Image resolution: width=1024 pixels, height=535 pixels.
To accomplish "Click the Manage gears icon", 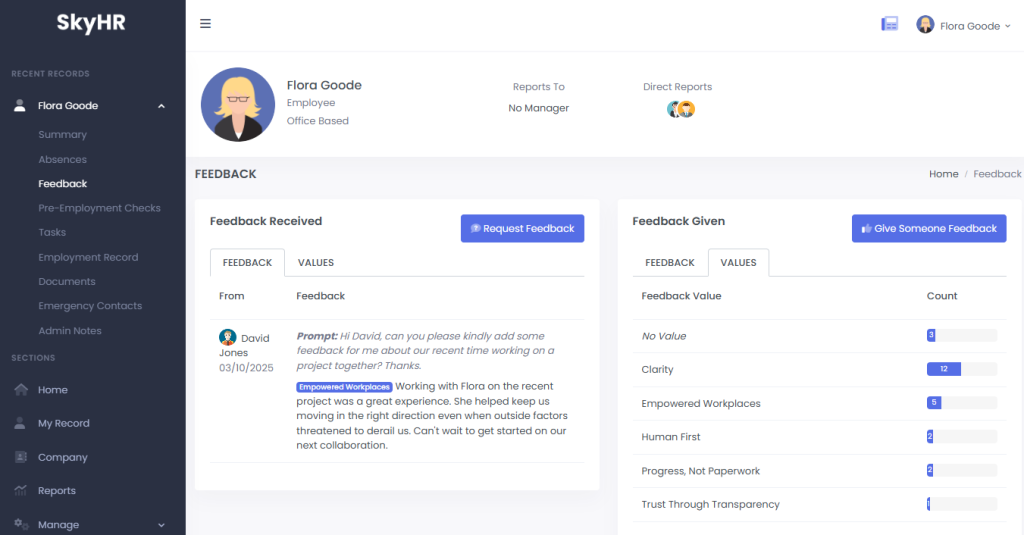I will tap(21, 524).
